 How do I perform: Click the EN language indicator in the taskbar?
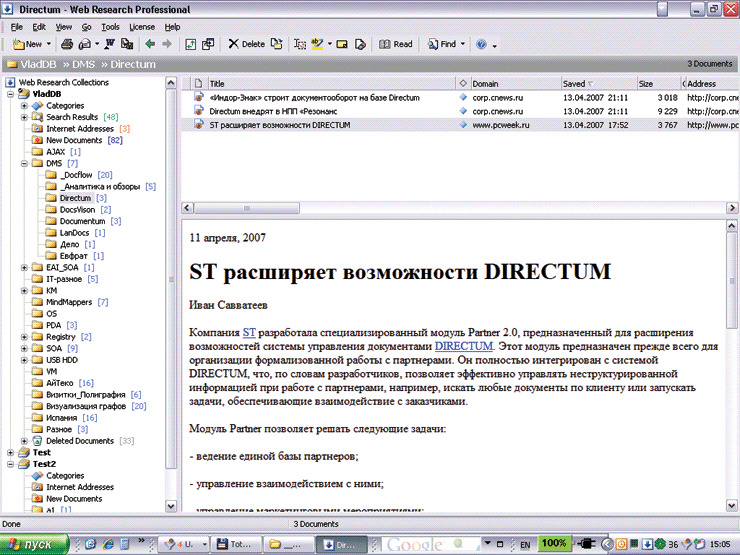coord(525,545)
